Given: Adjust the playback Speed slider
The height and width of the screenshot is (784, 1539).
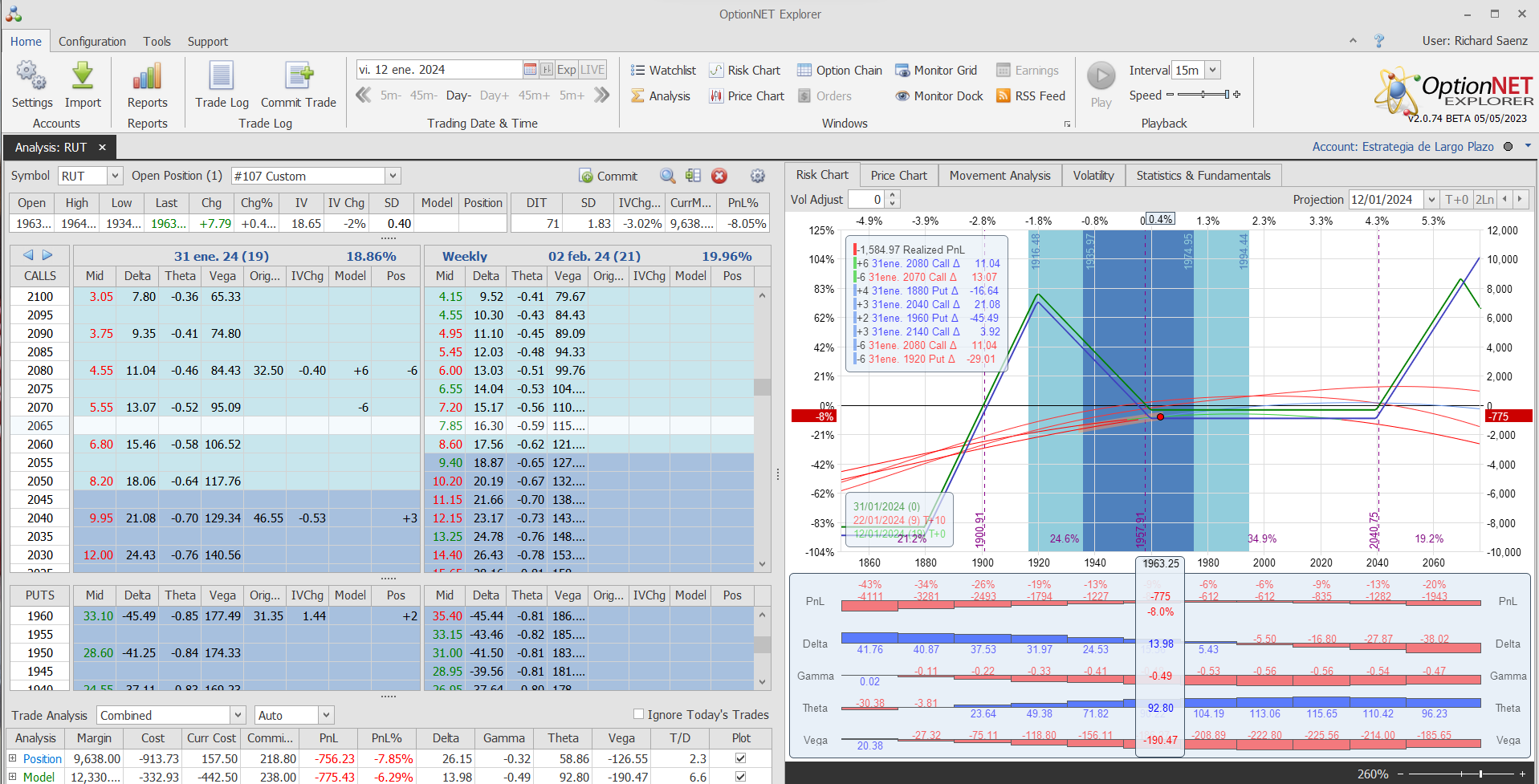Looking at the screenshot, I should pos(1203,95).
